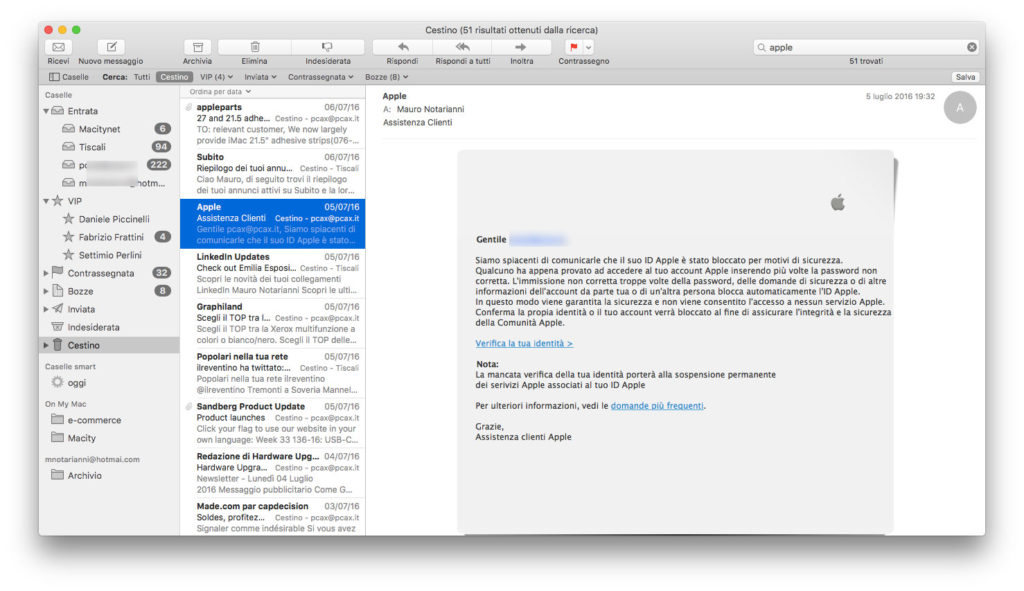Open the Ordina per data sort menu
1024x591 pixels.
coord(220,92)
